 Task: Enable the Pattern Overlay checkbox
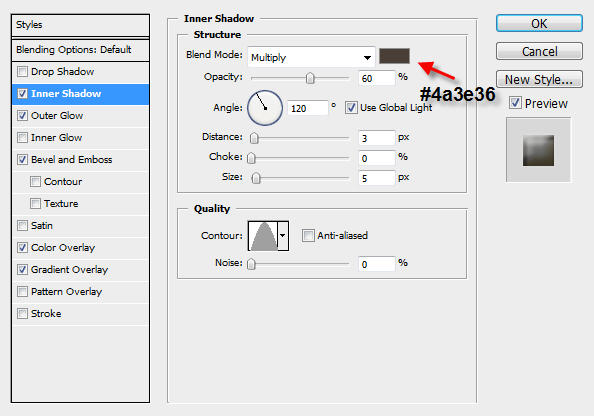point(23,292)
